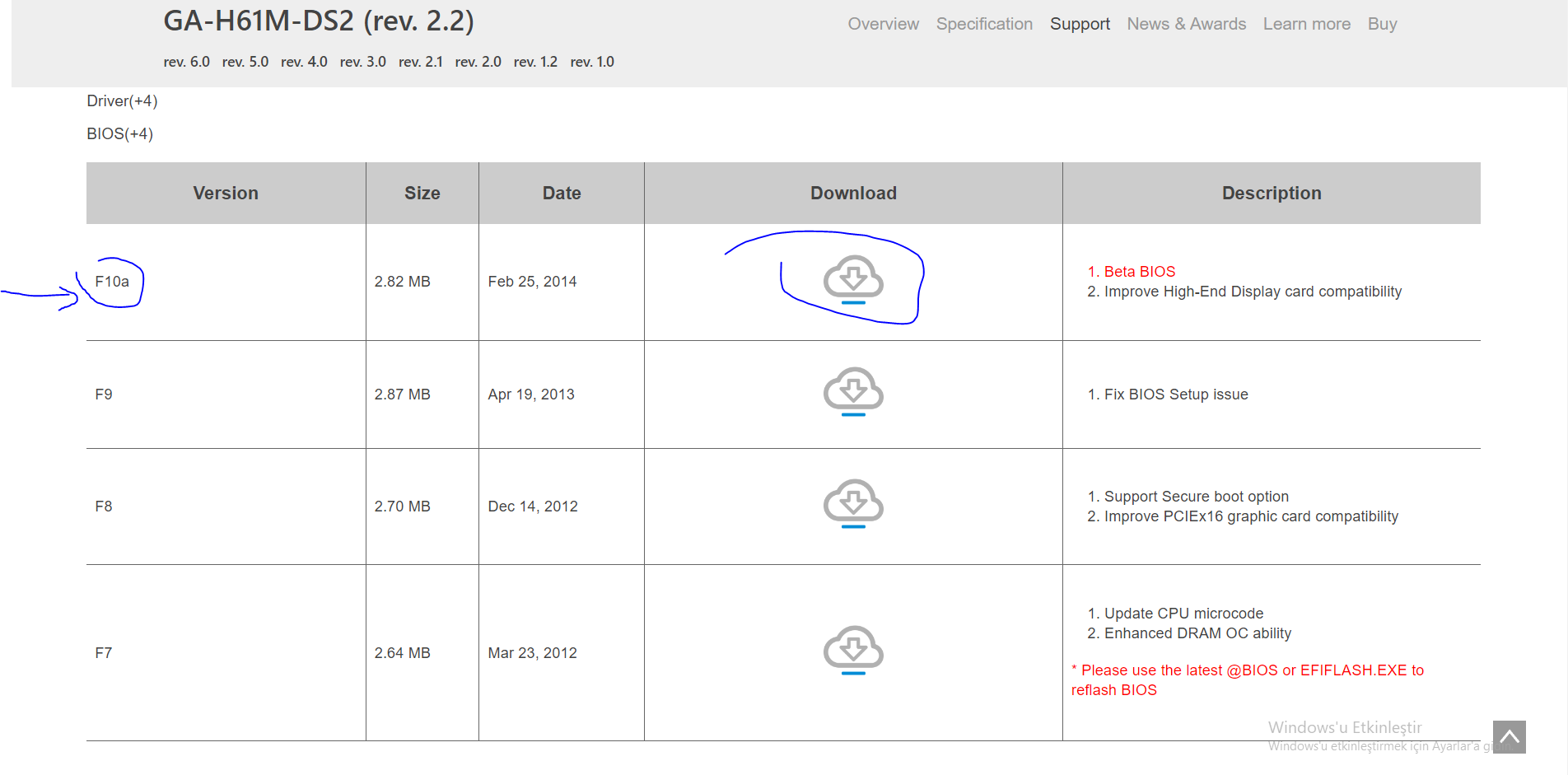Expand the Driver(+4) section
1568x775 pixels.
(122, 101)
